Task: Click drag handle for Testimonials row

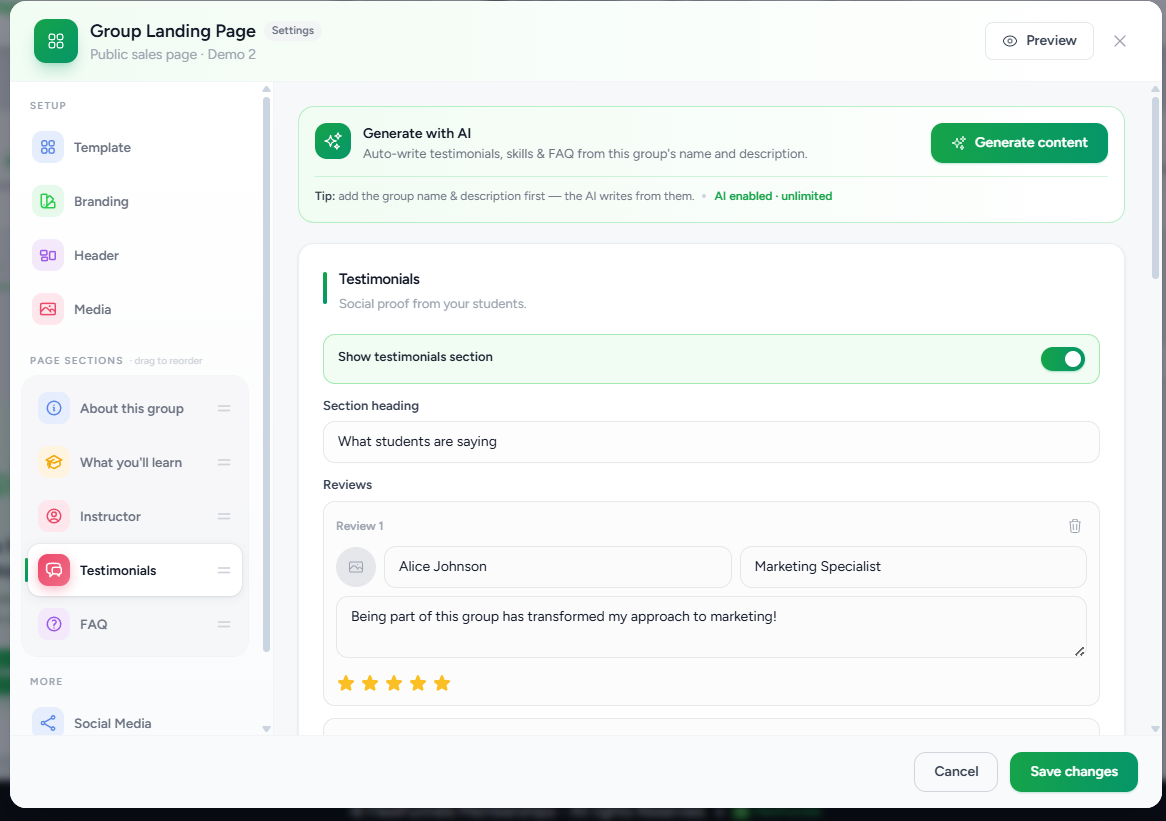Action: click(x=224, y=570)
